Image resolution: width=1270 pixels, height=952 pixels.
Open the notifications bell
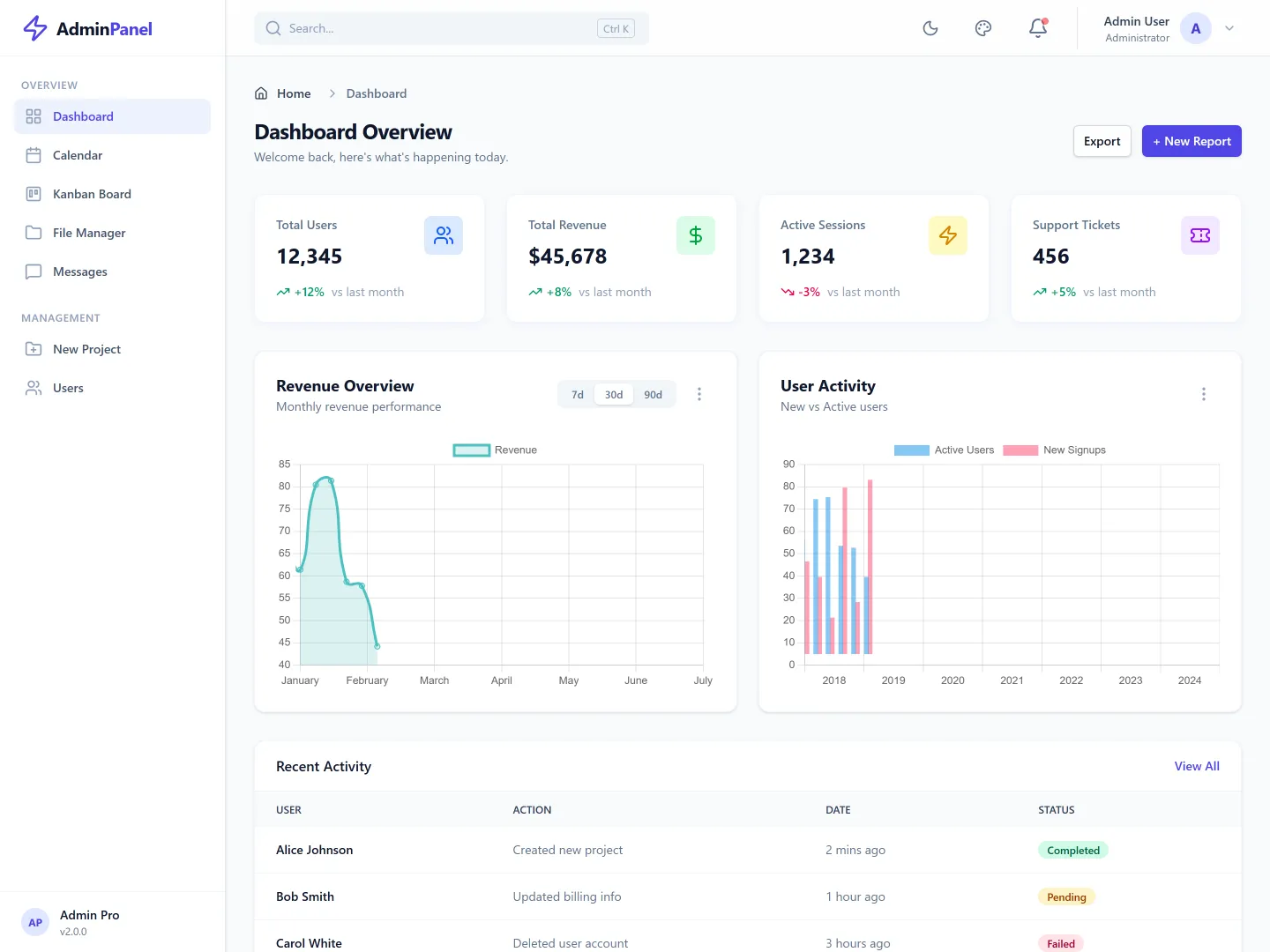point(1037,27)
